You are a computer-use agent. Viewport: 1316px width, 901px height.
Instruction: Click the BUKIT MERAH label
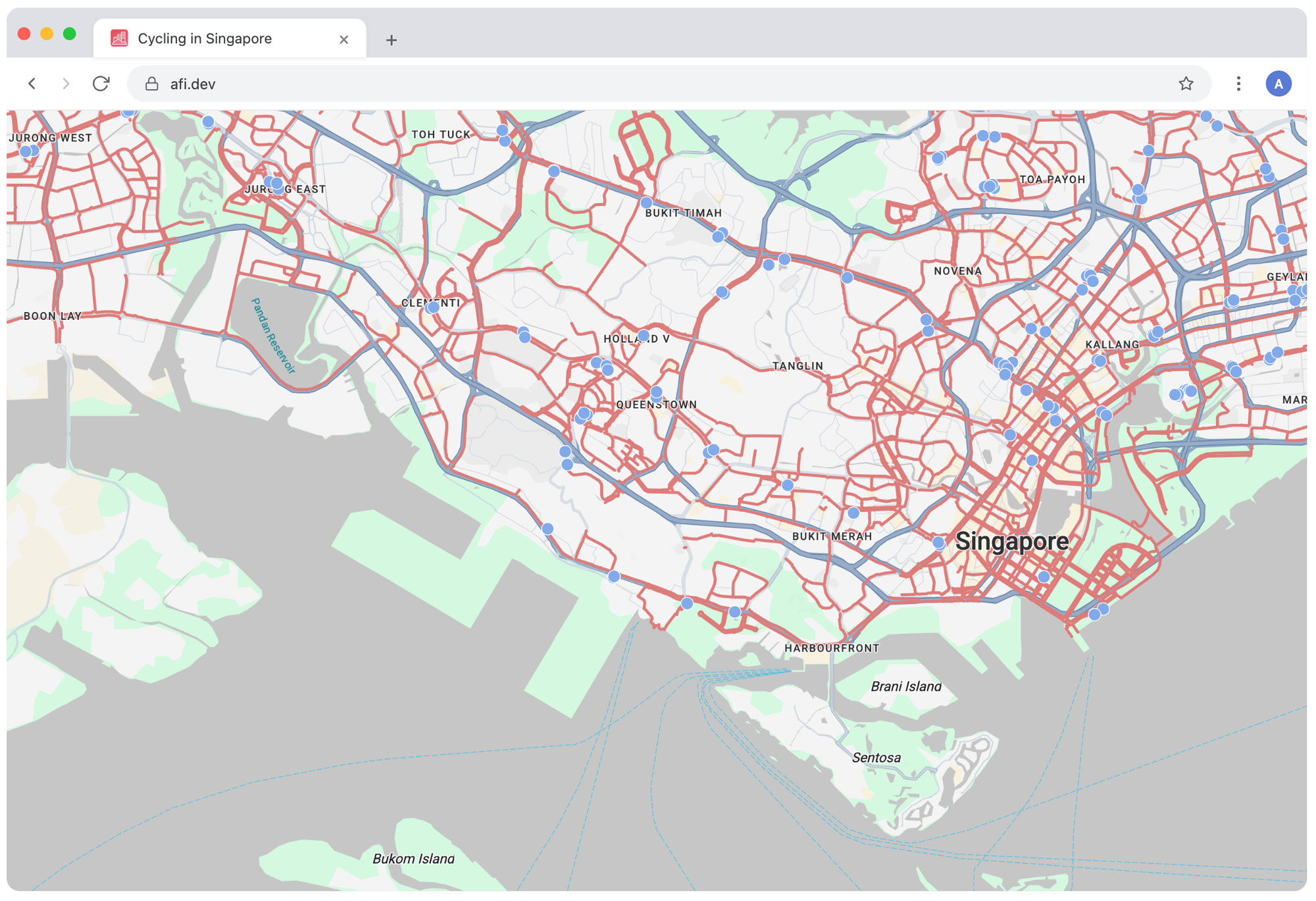832,536
